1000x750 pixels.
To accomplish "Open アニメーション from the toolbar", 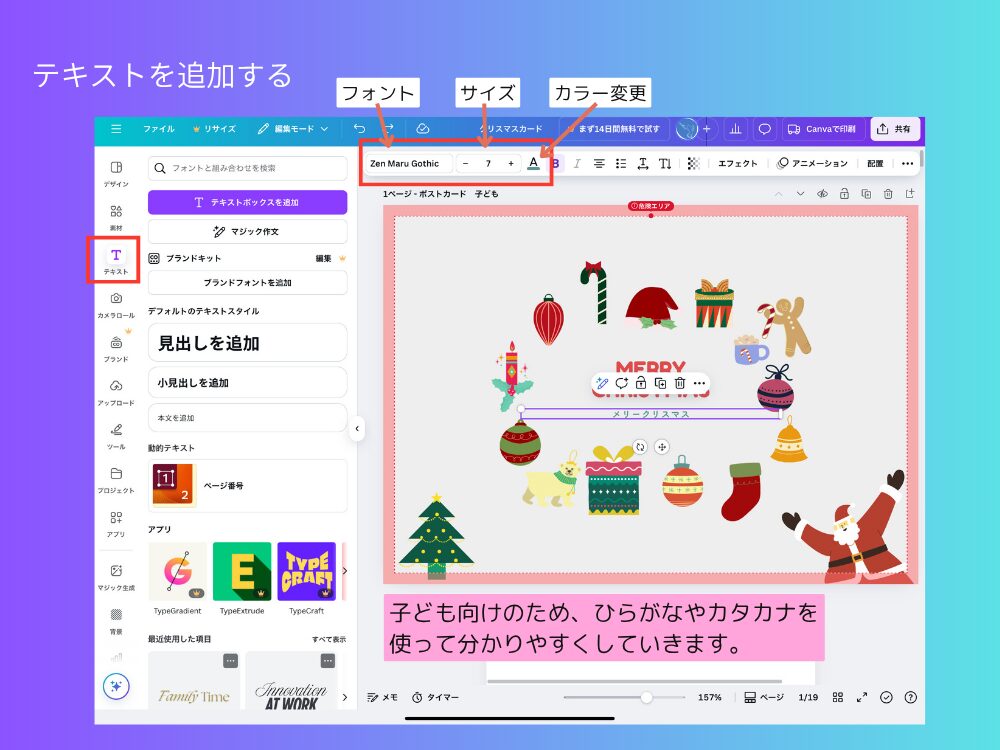I will (x=818, y=163).
